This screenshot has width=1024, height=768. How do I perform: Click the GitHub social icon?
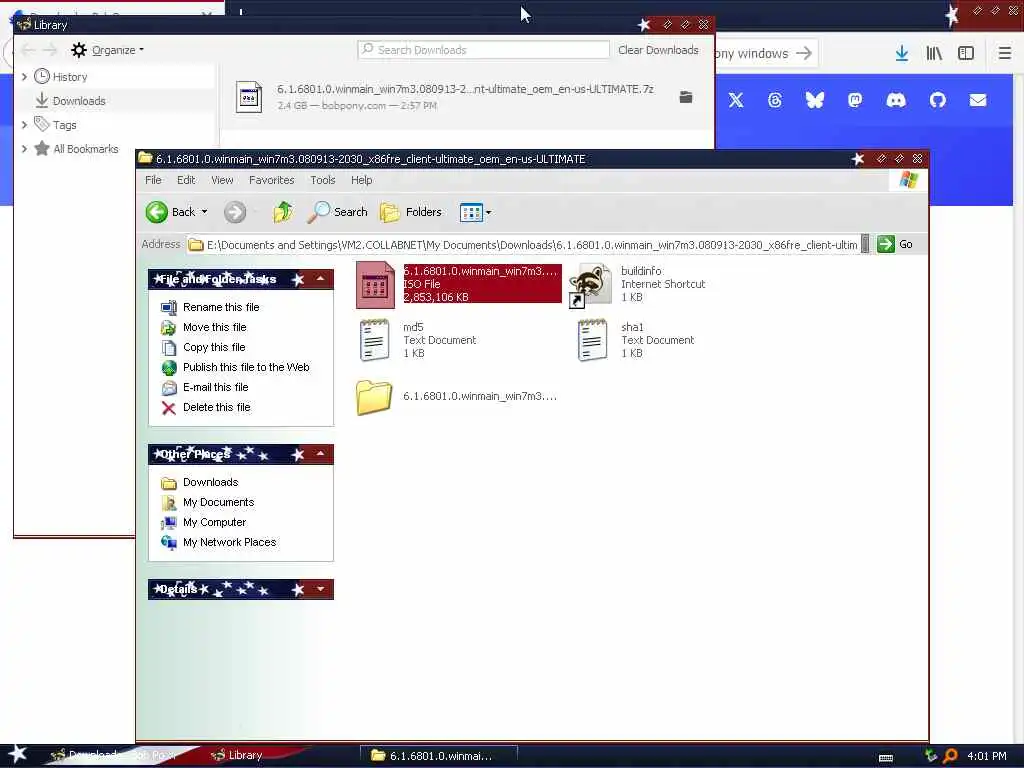(938, 100)
